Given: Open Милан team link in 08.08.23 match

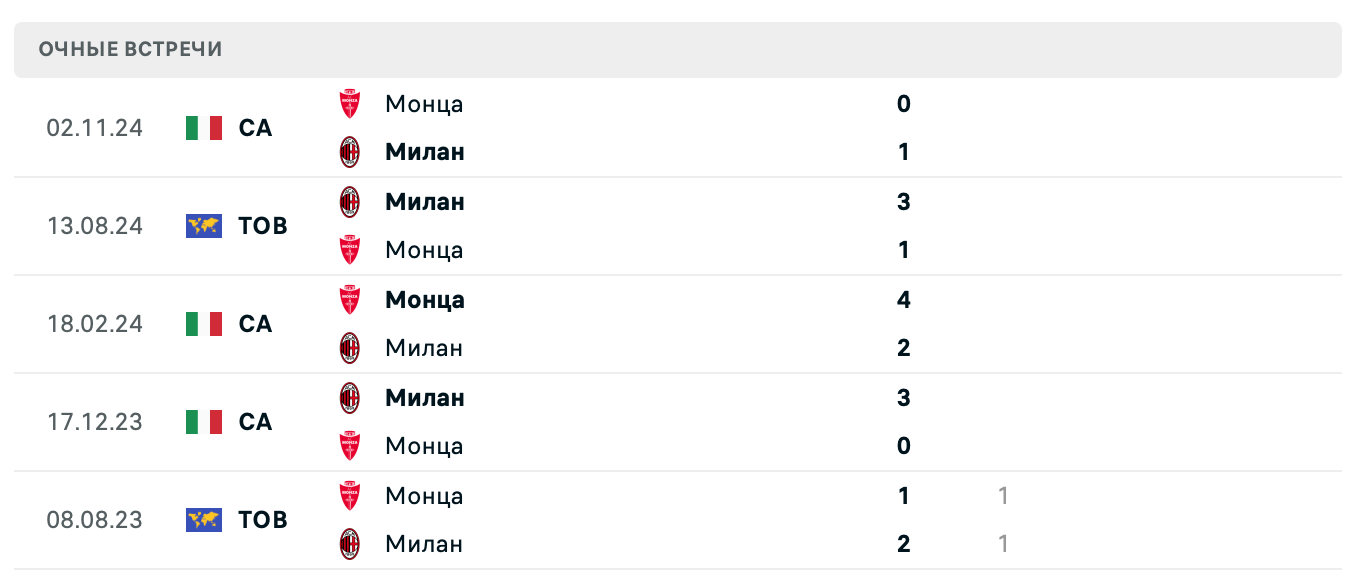Looking at the screenshot, I should [424, 544].
